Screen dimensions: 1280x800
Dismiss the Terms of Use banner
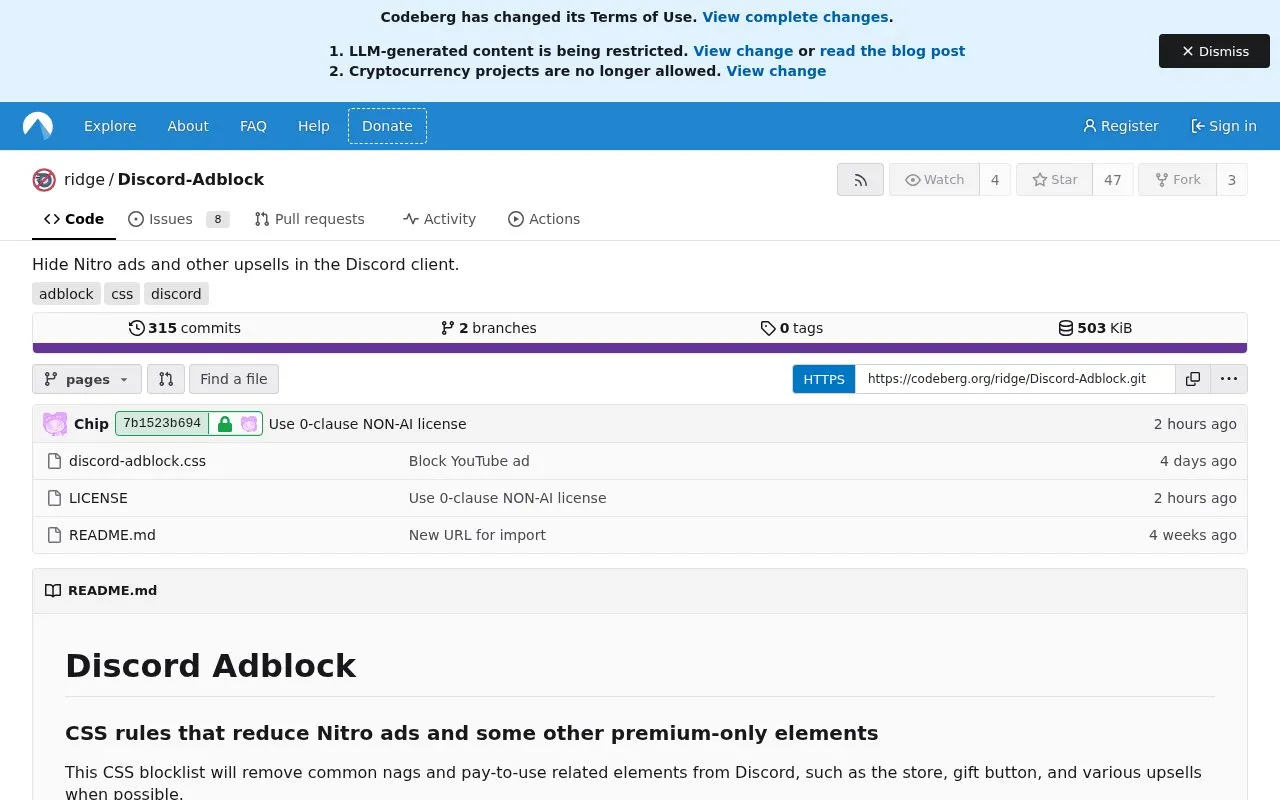pyautogui.click(x=1214, y=51)
